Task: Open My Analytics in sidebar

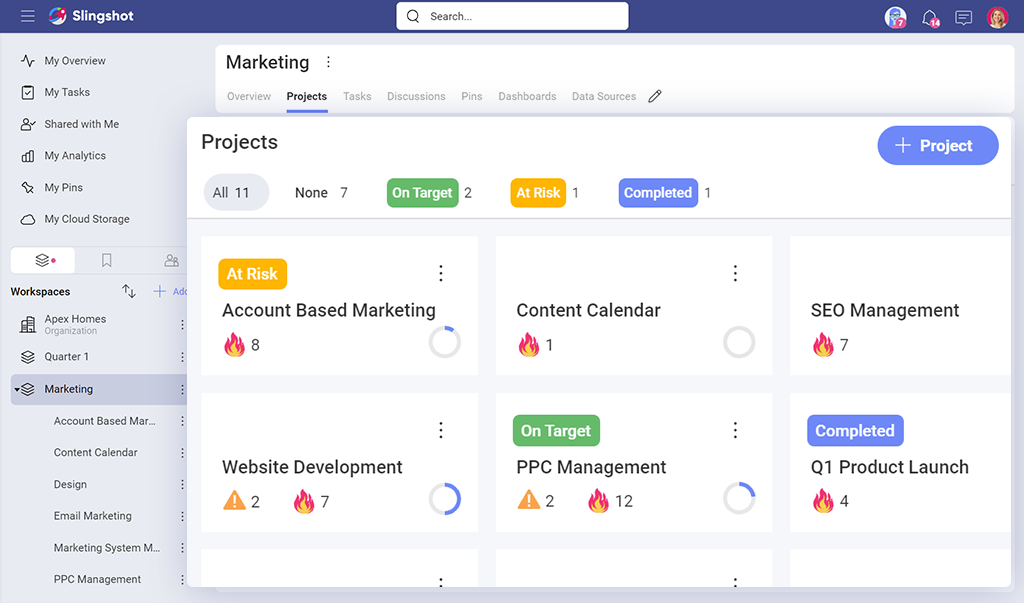Action: click(75, 156)
